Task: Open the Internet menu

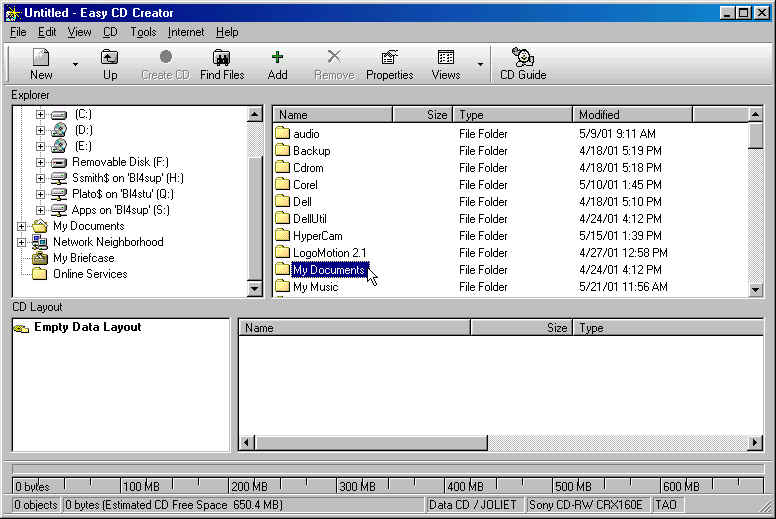Action: click(x=186, y=32)
